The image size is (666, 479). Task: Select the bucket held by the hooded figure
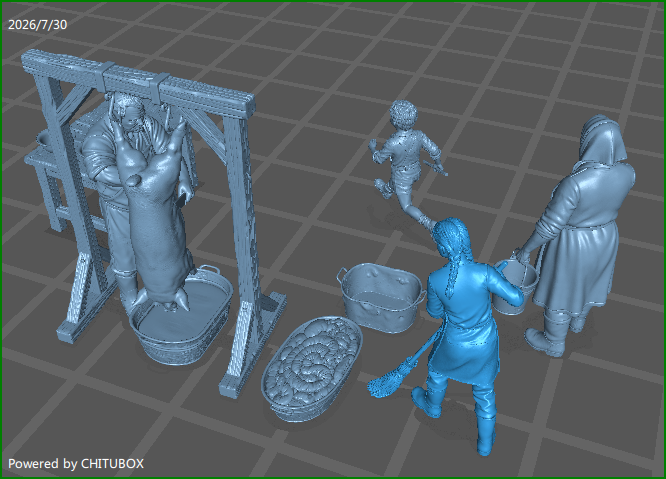(515, 286)
